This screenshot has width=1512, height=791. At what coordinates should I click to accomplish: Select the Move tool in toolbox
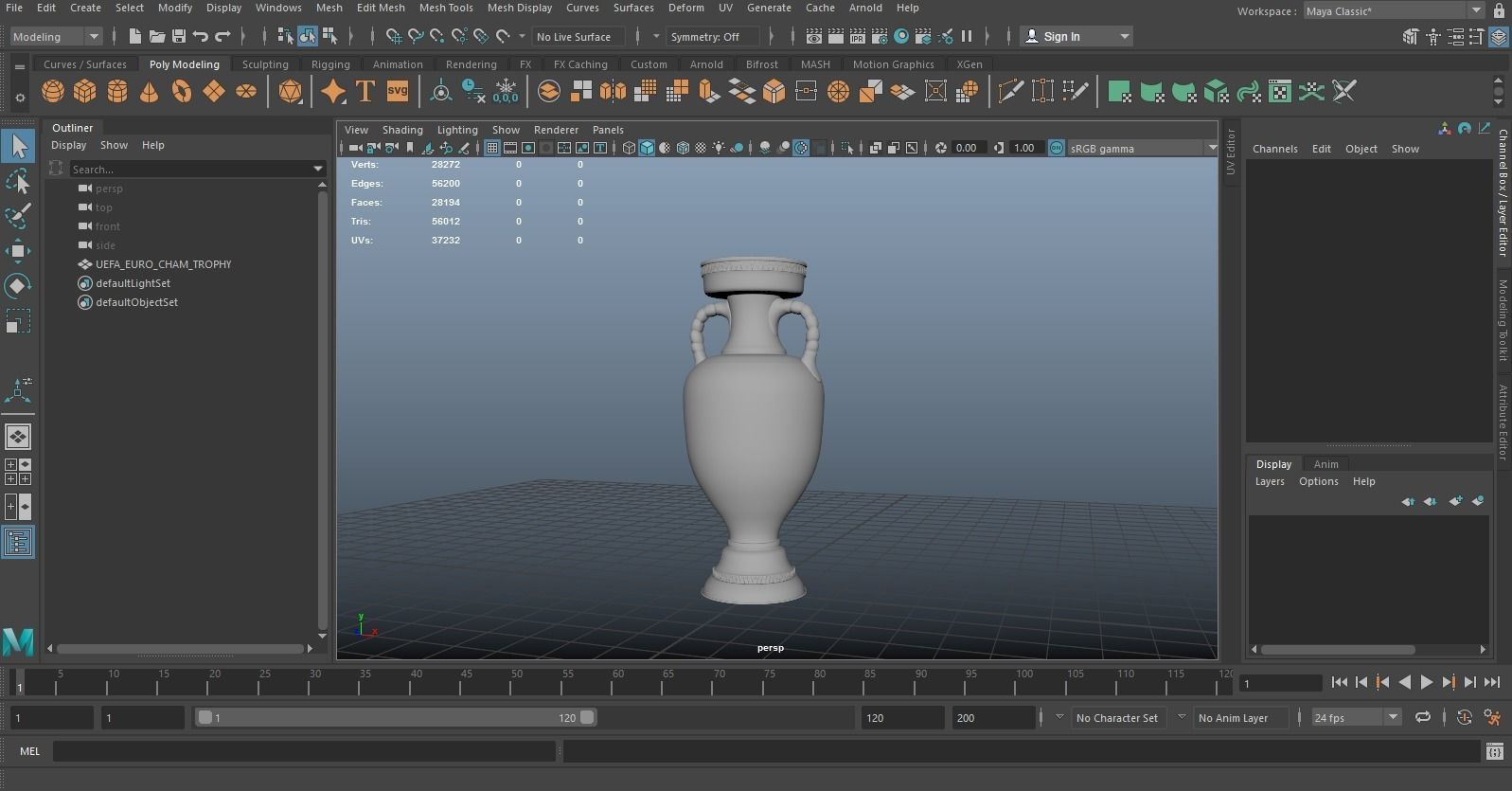[x=18, y=251]
